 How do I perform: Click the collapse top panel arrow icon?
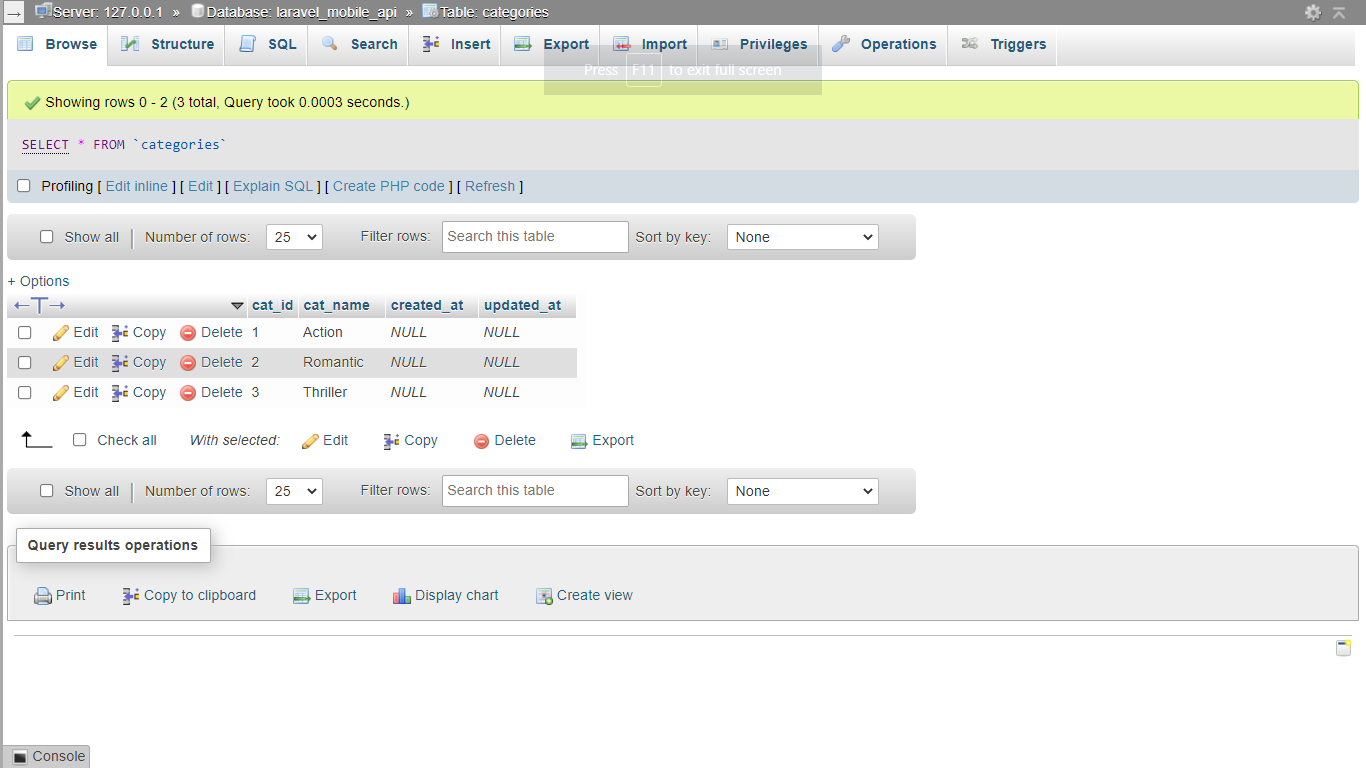[1339, 12]
